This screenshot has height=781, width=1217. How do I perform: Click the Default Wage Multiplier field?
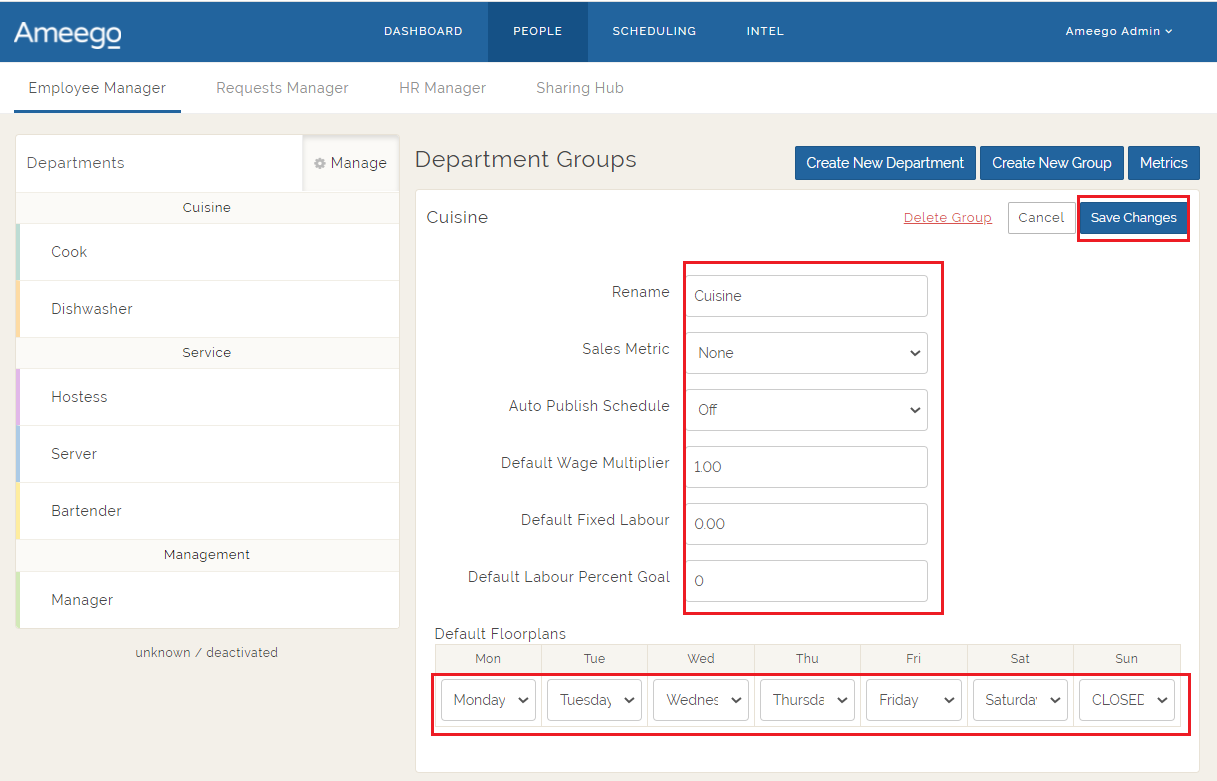pyautogui.click(x=806, y=467)
